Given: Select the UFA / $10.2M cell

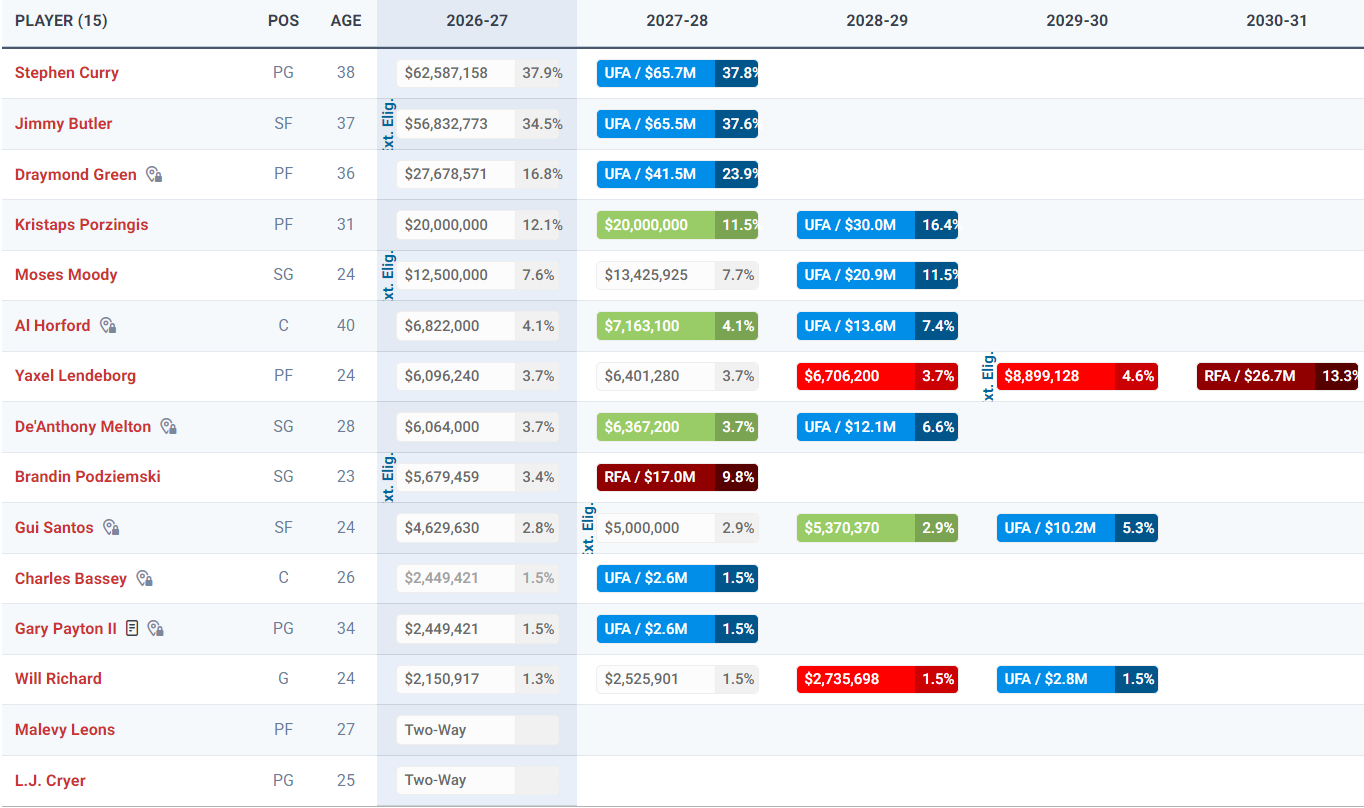Looking at the screenshot, I should coord(1077,528).
